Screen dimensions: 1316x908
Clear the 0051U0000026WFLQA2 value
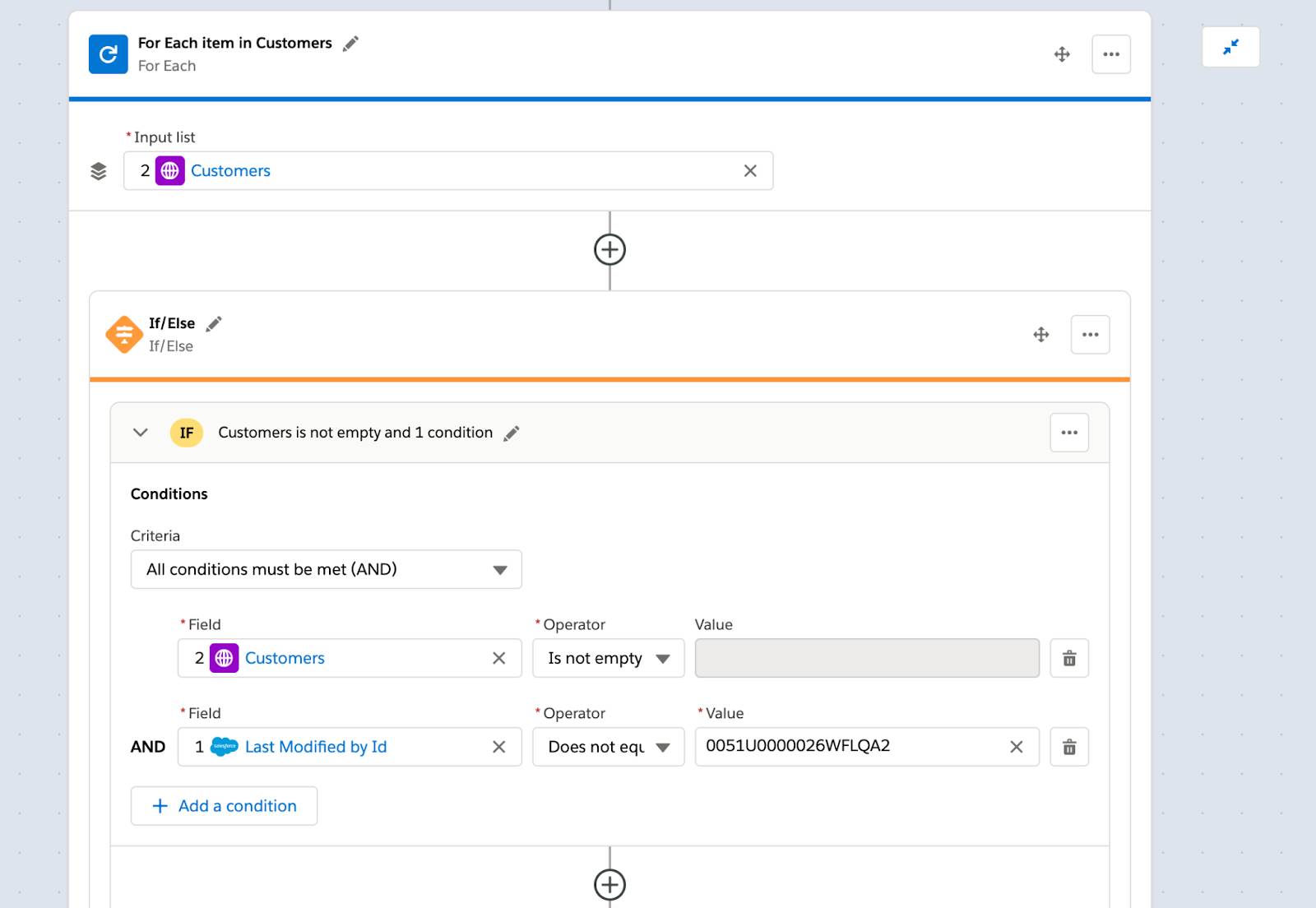[x=1017, y=747]
